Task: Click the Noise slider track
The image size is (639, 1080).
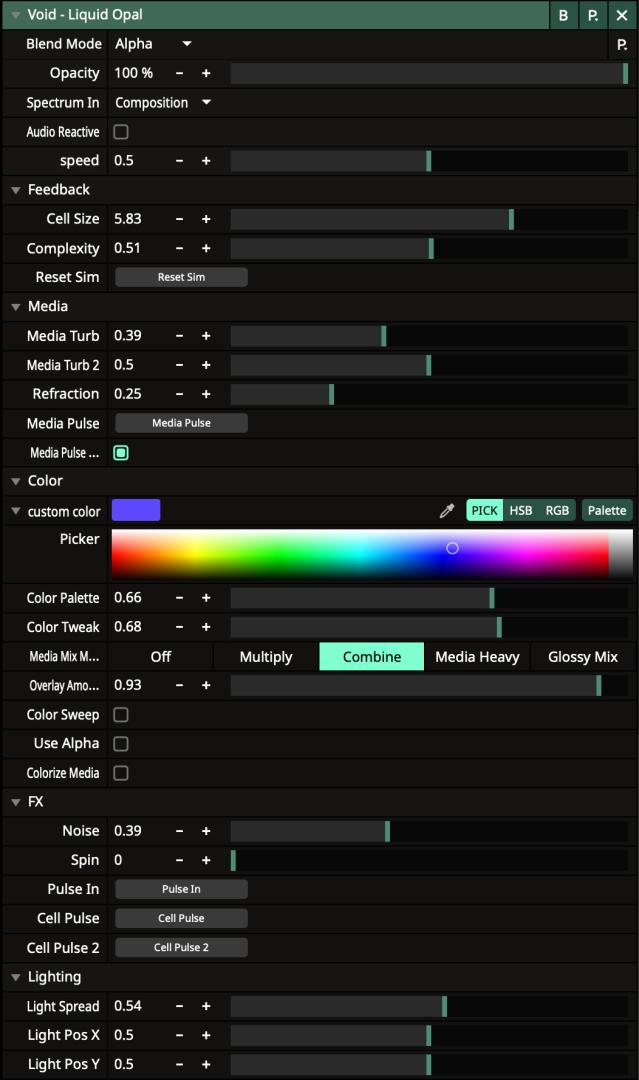Action: point(429,831)
